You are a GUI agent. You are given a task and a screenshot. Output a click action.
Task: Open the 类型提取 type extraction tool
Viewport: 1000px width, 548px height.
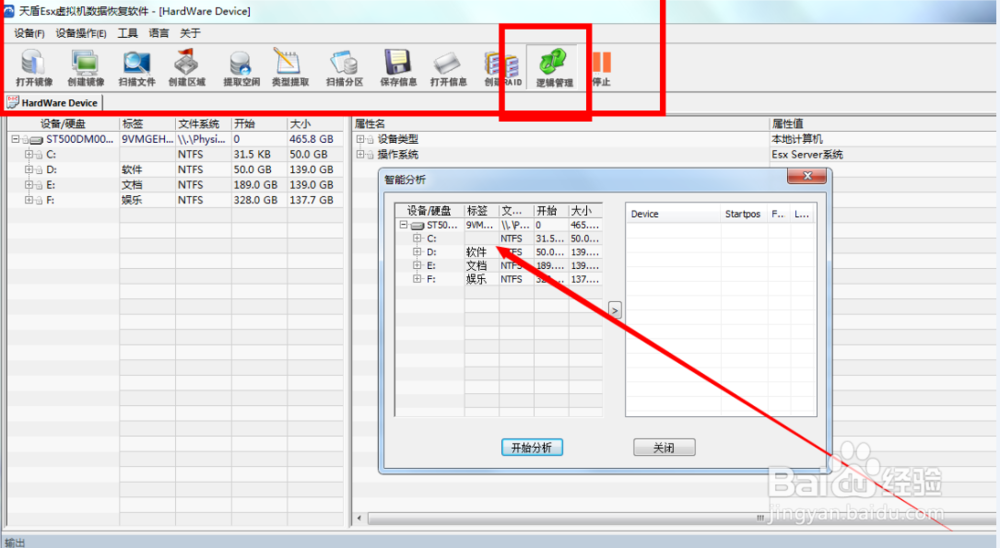tap(290, 68)
